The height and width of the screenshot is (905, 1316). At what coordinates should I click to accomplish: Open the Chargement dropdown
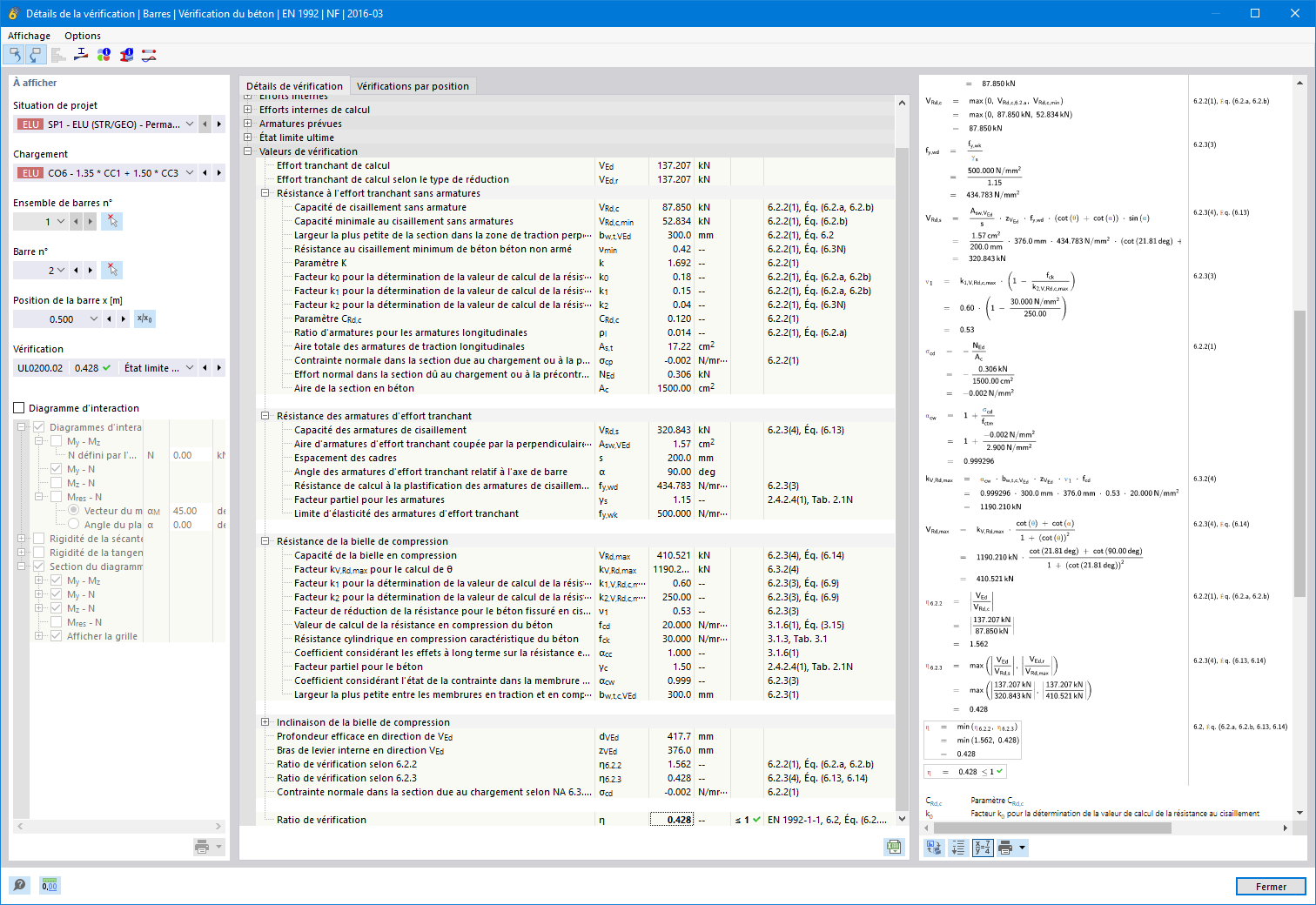[190, 173]
